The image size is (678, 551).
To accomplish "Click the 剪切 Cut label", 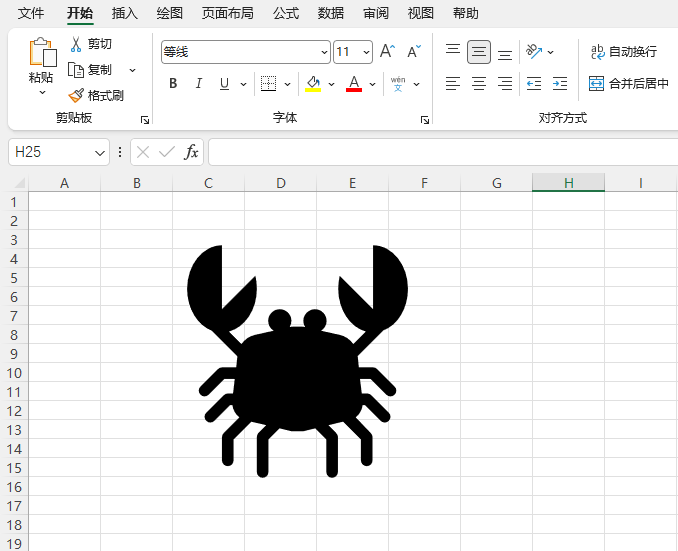I will 100,44.
